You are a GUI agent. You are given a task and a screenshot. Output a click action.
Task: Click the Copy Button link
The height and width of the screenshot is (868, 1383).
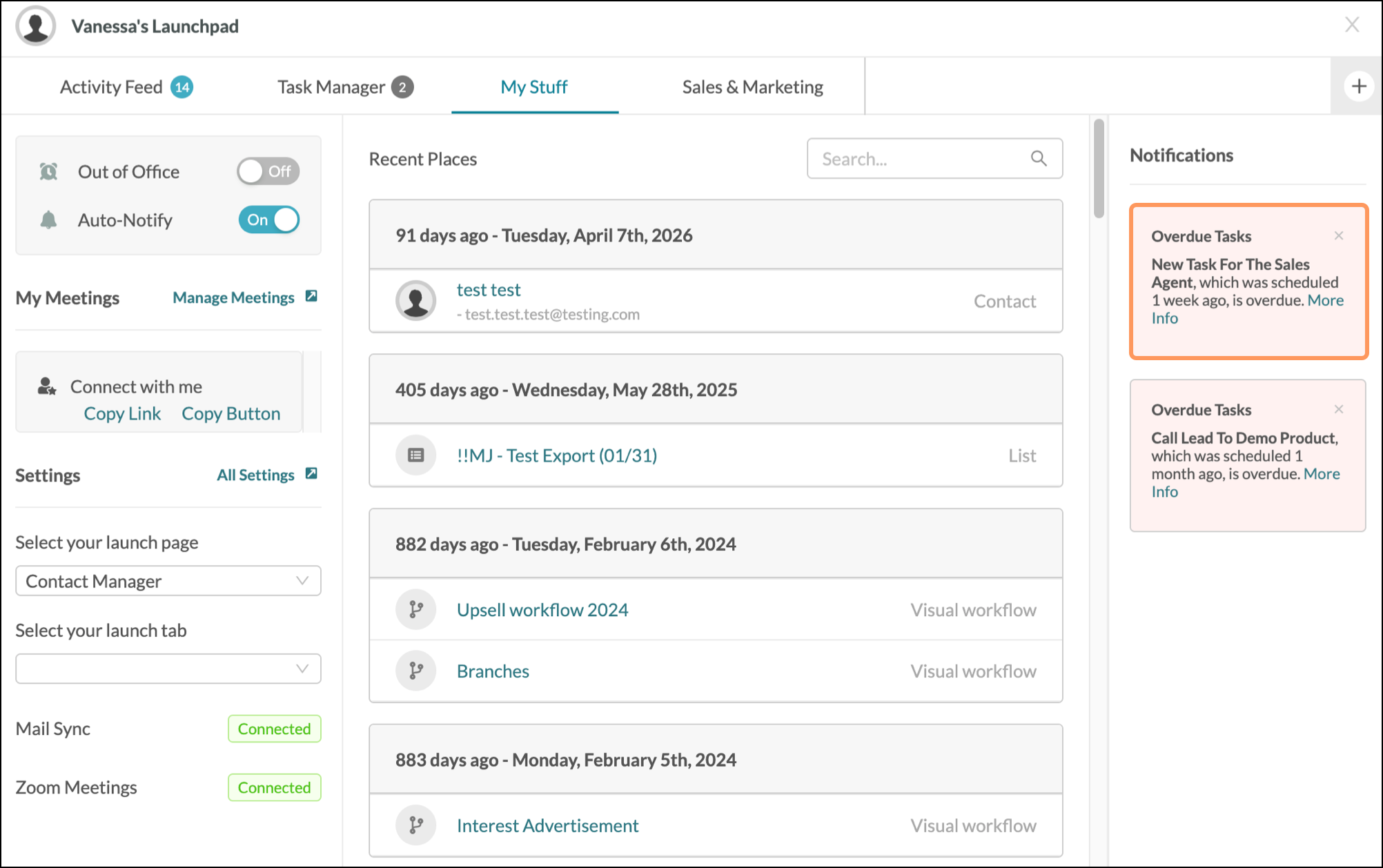pyautogui.click(x=231, y=413)
